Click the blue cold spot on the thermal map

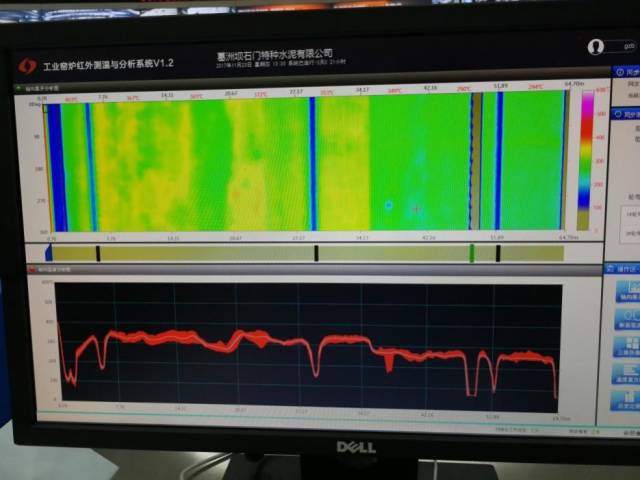click(389, 205)
